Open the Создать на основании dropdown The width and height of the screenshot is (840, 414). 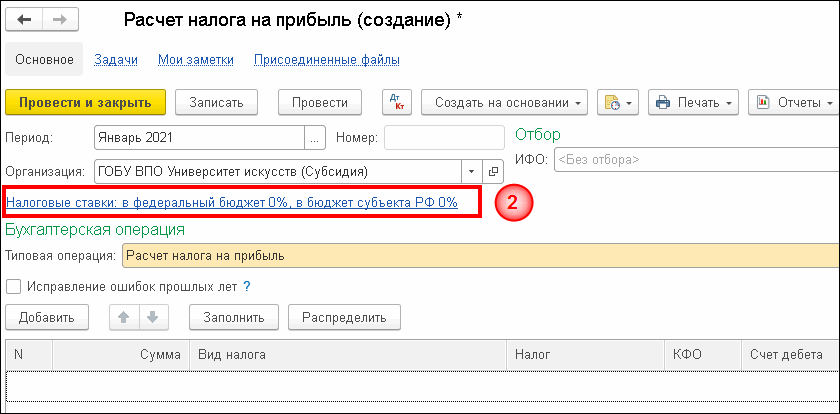(x=503, y=102)
